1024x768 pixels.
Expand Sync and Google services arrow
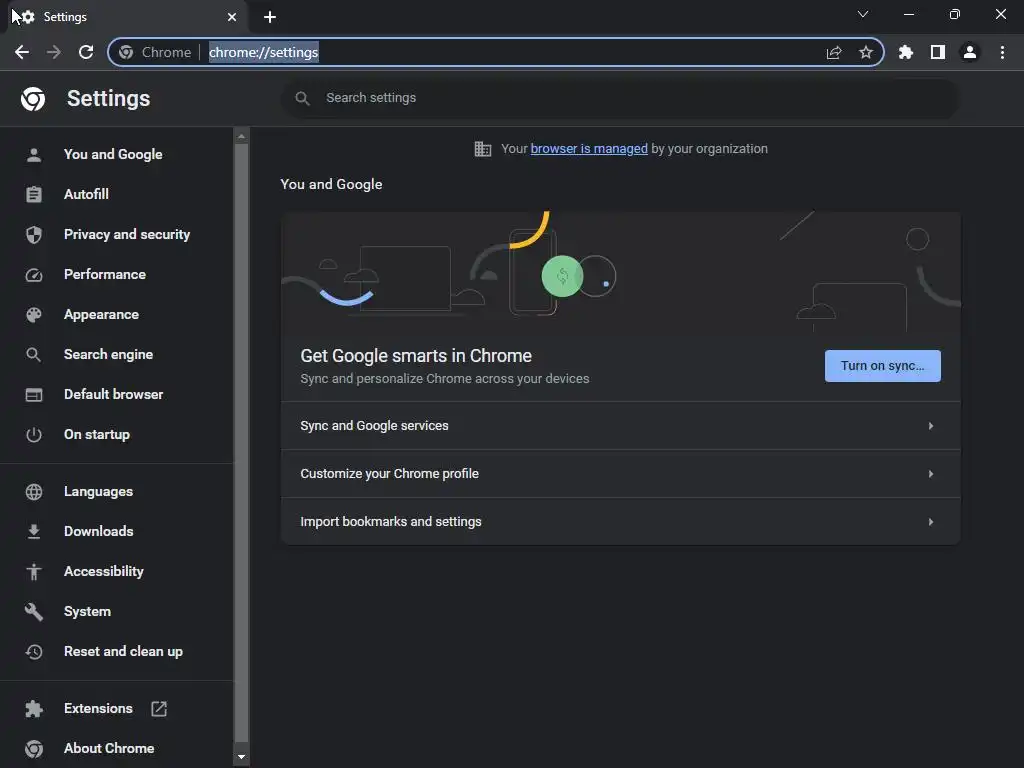click(931, 426)
